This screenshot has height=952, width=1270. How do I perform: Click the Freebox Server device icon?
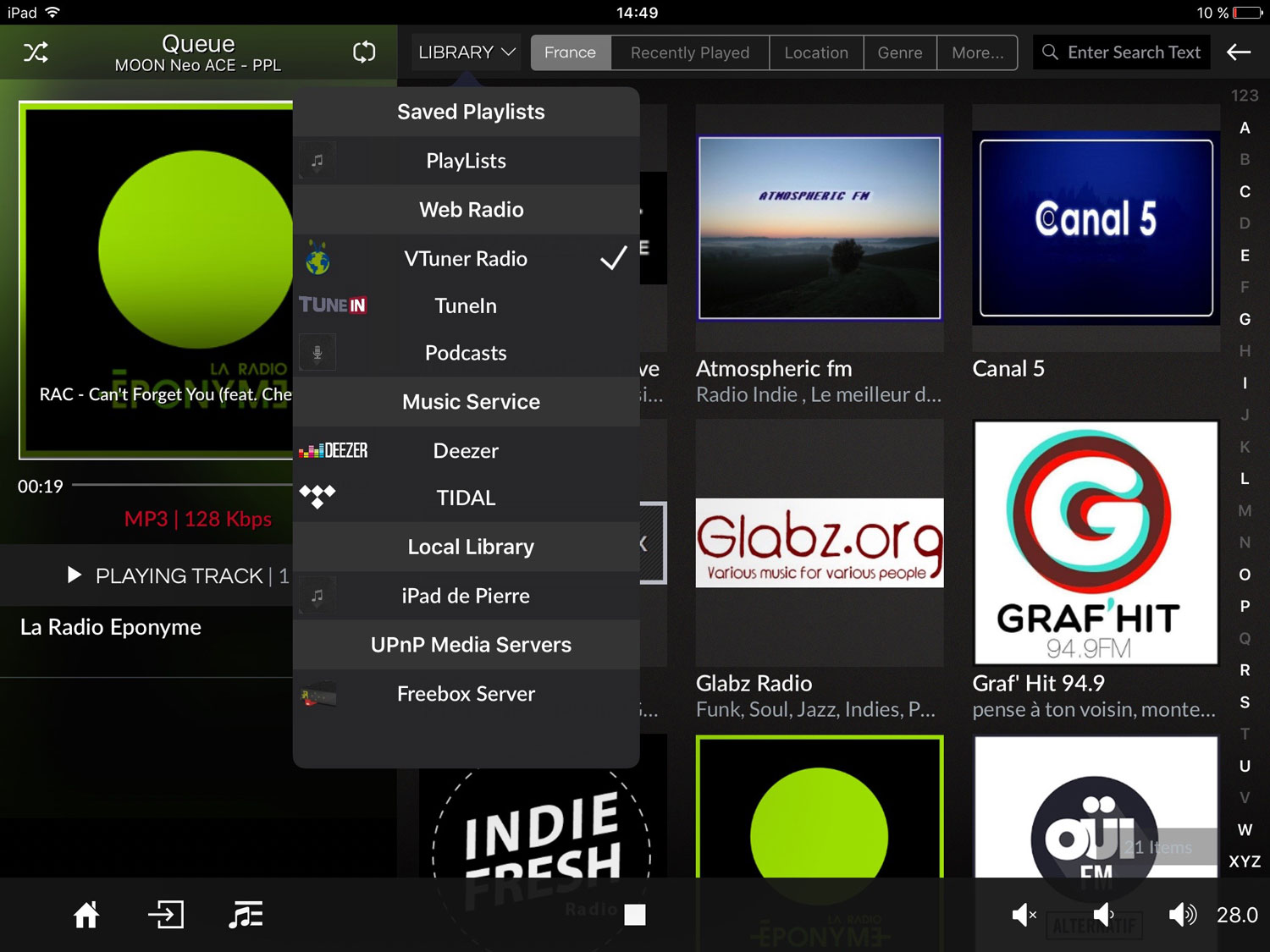pos(317,695)
